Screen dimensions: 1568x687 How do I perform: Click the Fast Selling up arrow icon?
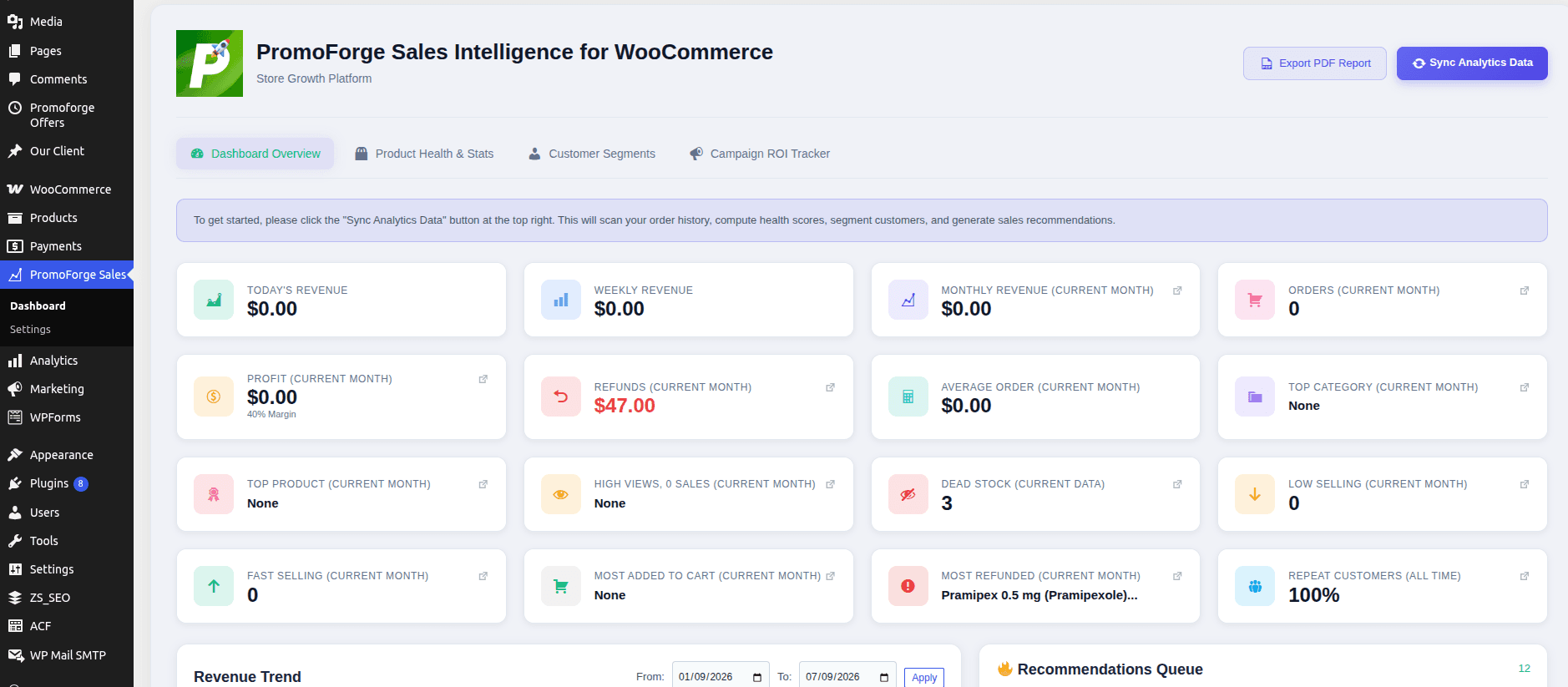(214, 586)
